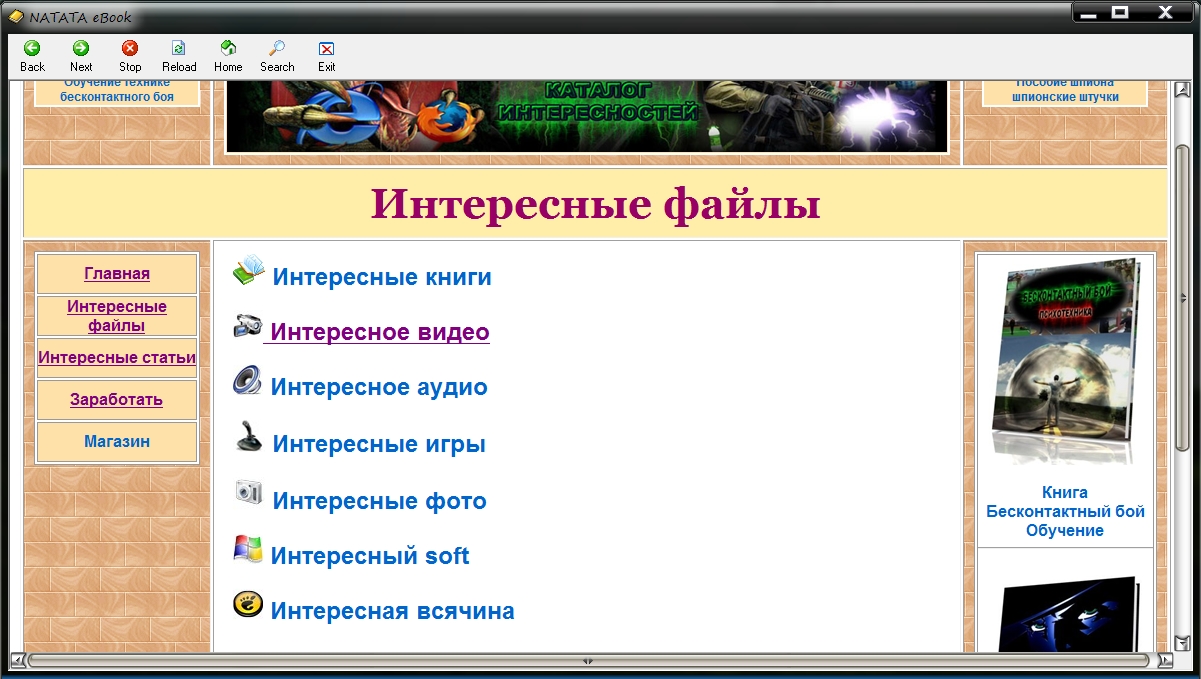Screen dimensions: 1201x679
Task: Click the Back toolbar icon
Action: point(32,49)
